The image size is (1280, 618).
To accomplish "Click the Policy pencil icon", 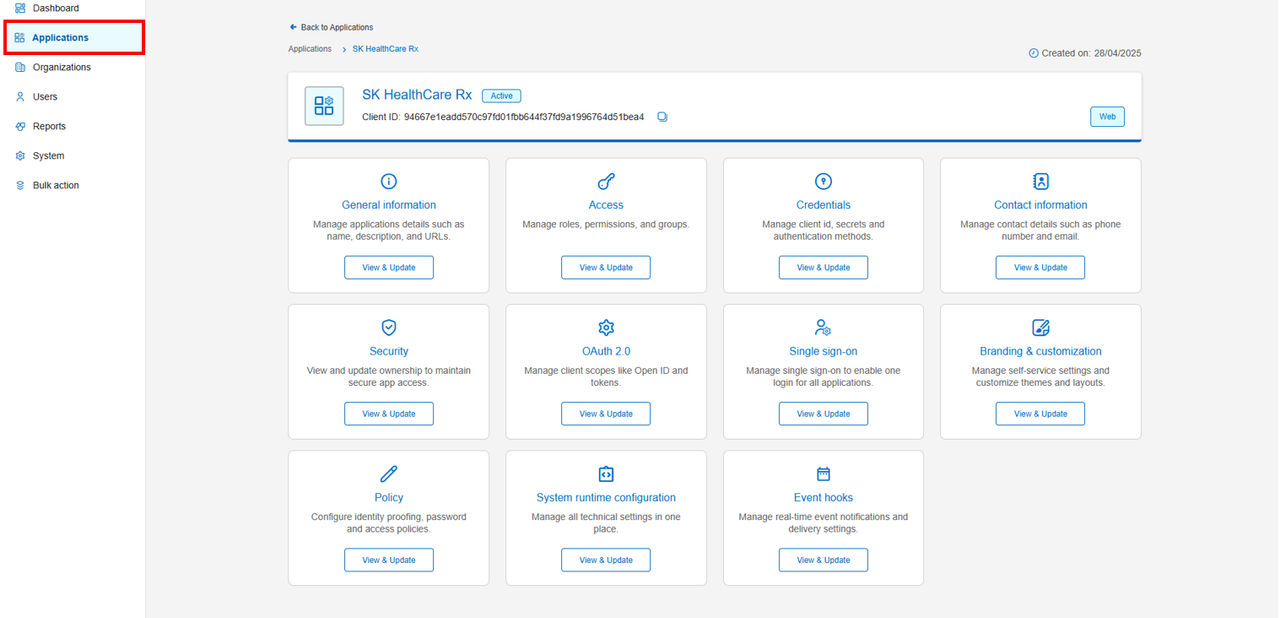I will pyautogui.click(x=389, y=474).
